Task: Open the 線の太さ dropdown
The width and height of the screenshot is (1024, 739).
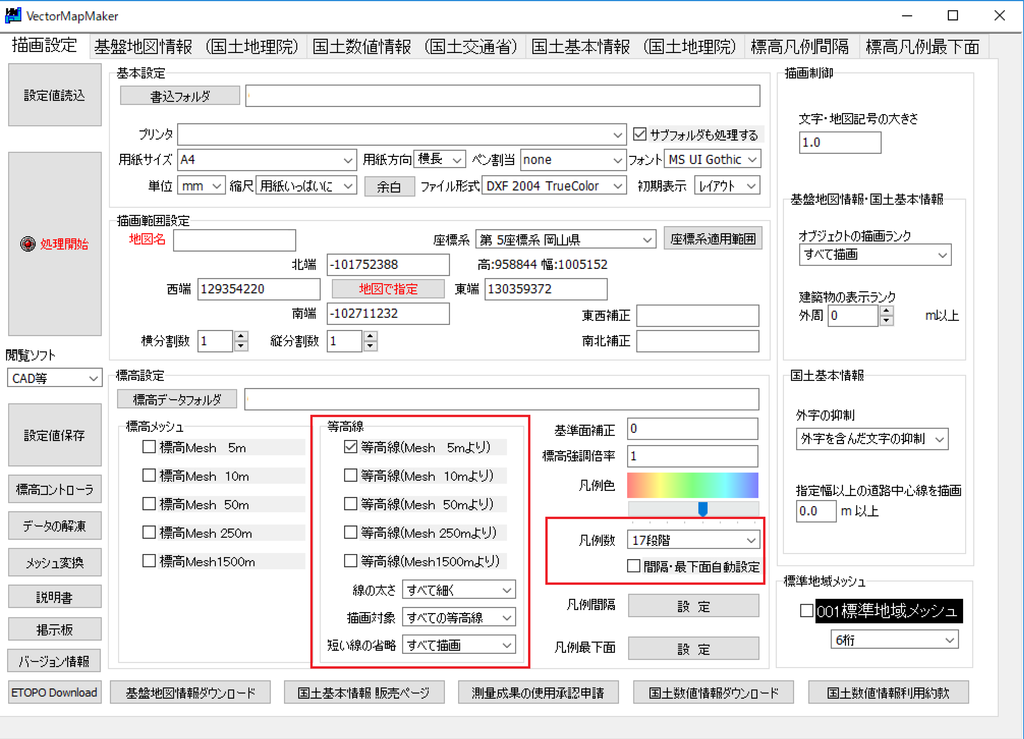Action: (506, 590)
